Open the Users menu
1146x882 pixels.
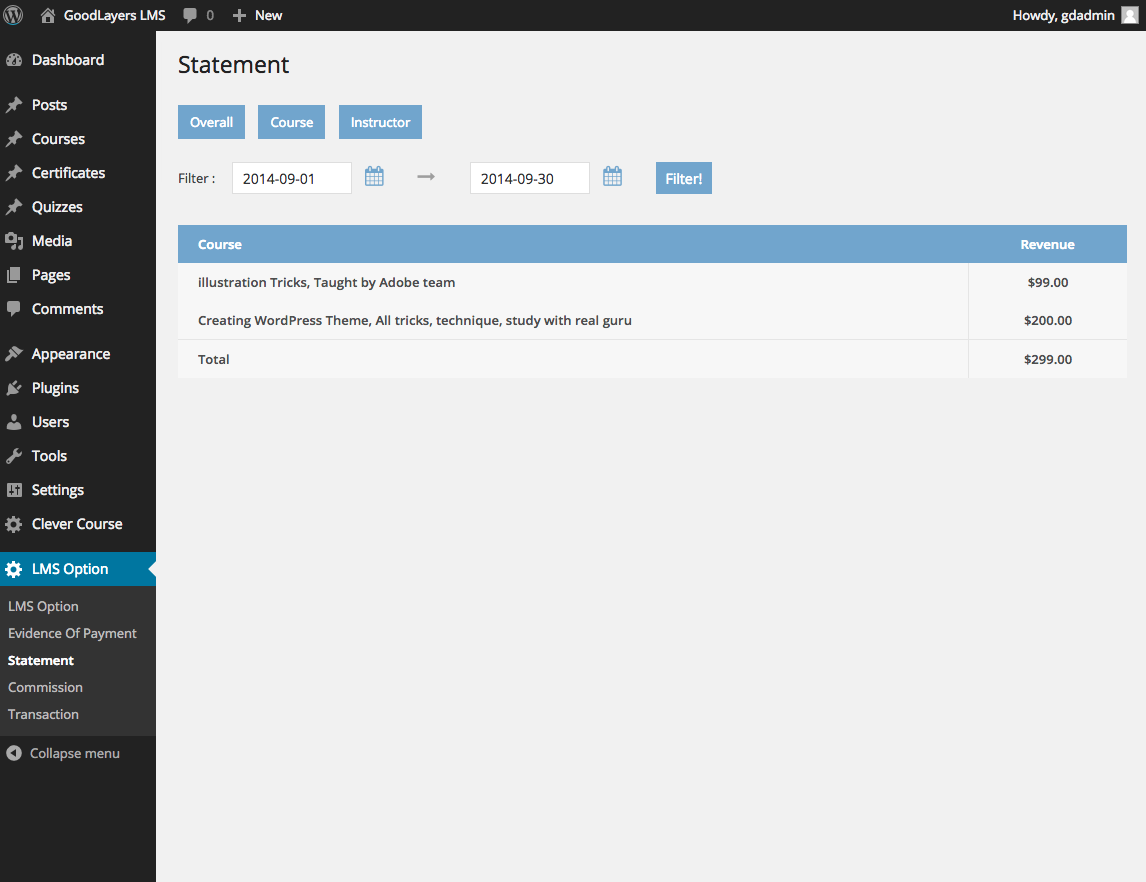tap(77, 422)
